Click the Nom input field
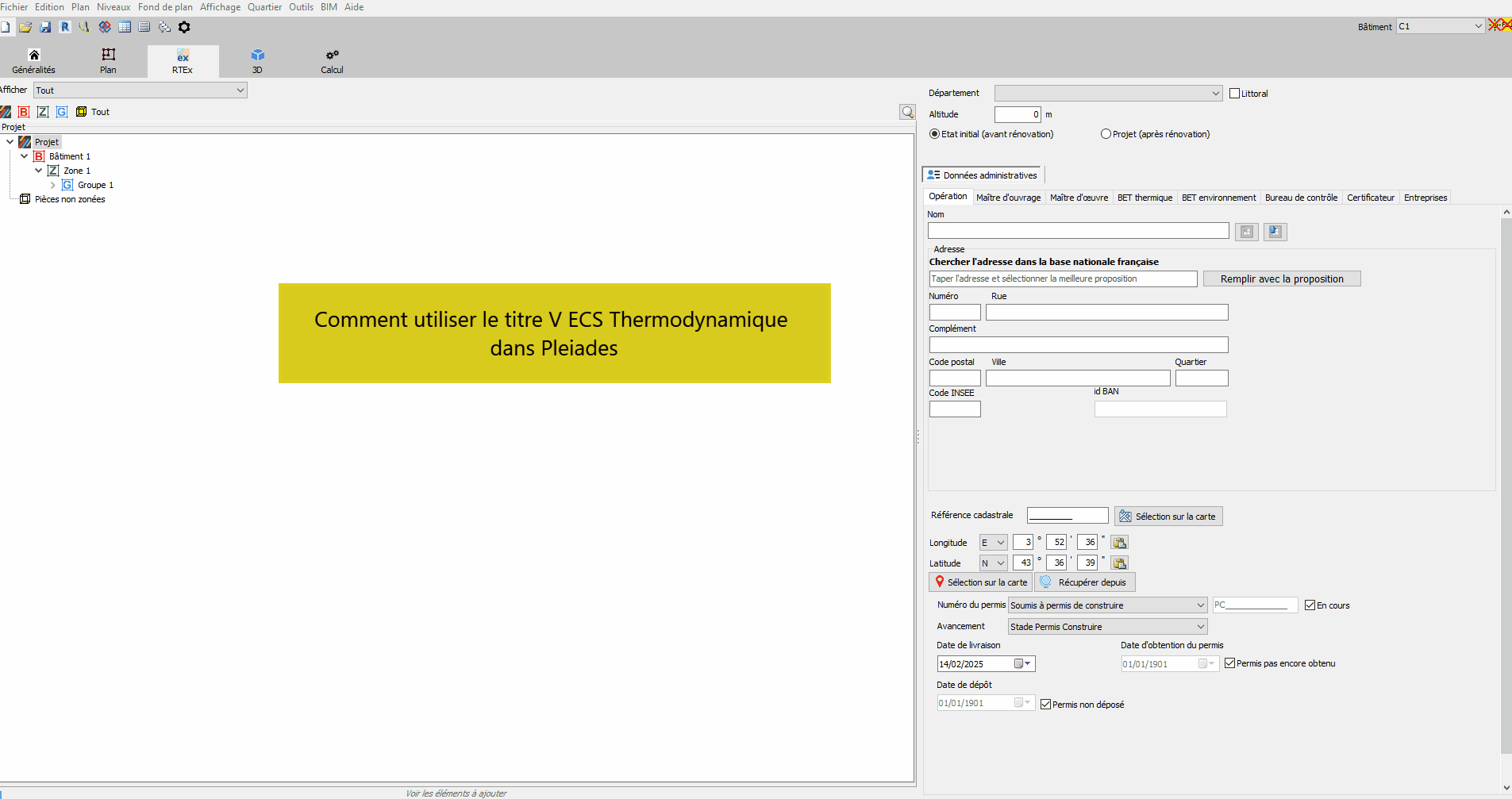 tap(1078, 231)
